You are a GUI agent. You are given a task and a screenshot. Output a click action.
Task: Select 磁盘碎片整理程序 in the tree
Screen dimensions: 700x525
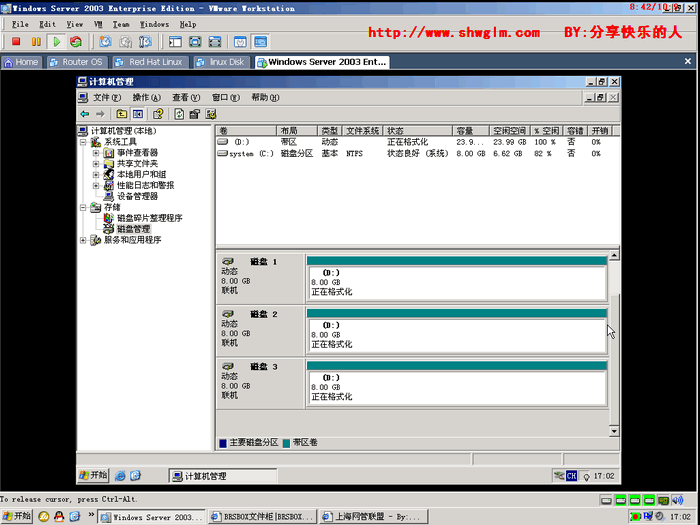coord(150,218)
